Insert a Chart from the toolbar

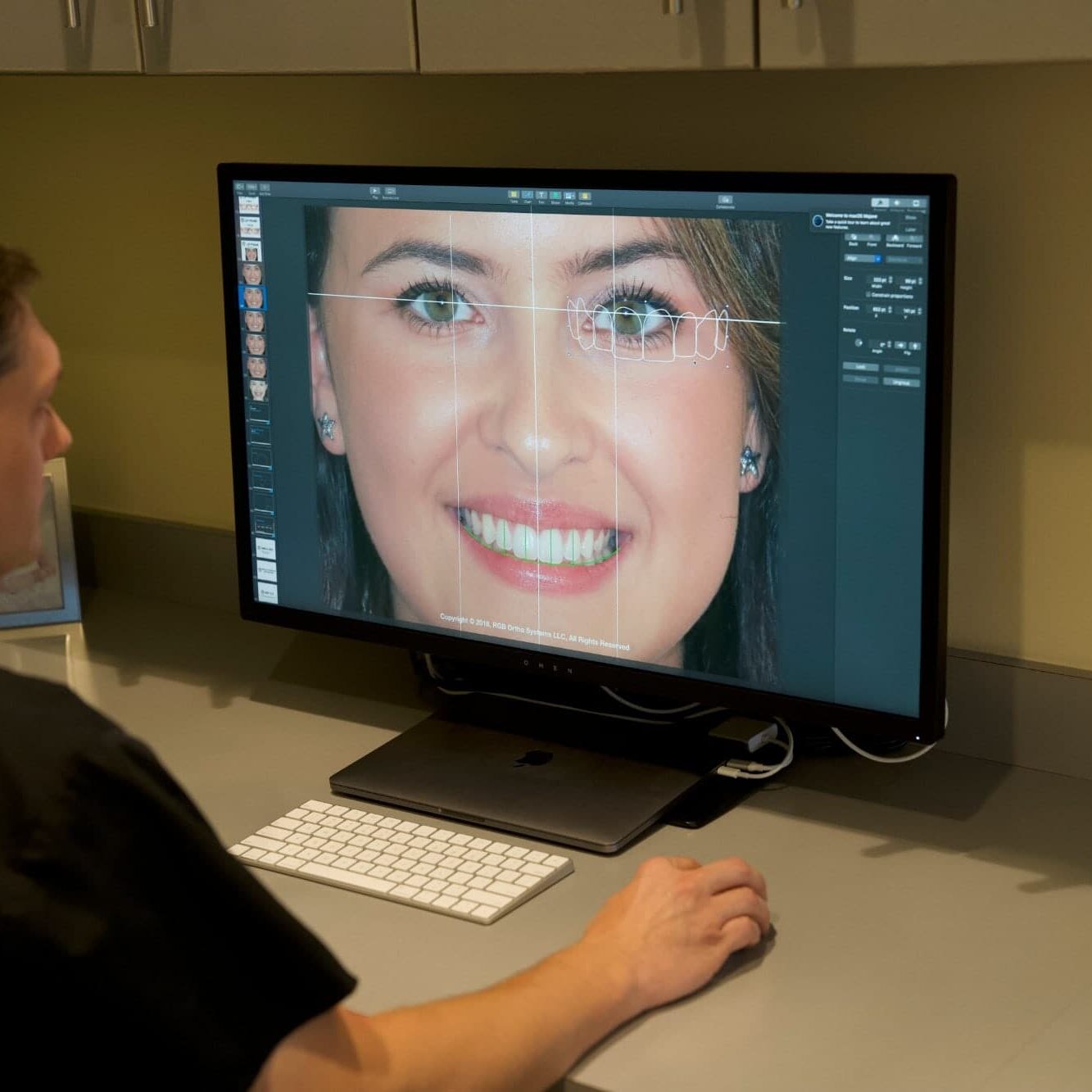528,196
